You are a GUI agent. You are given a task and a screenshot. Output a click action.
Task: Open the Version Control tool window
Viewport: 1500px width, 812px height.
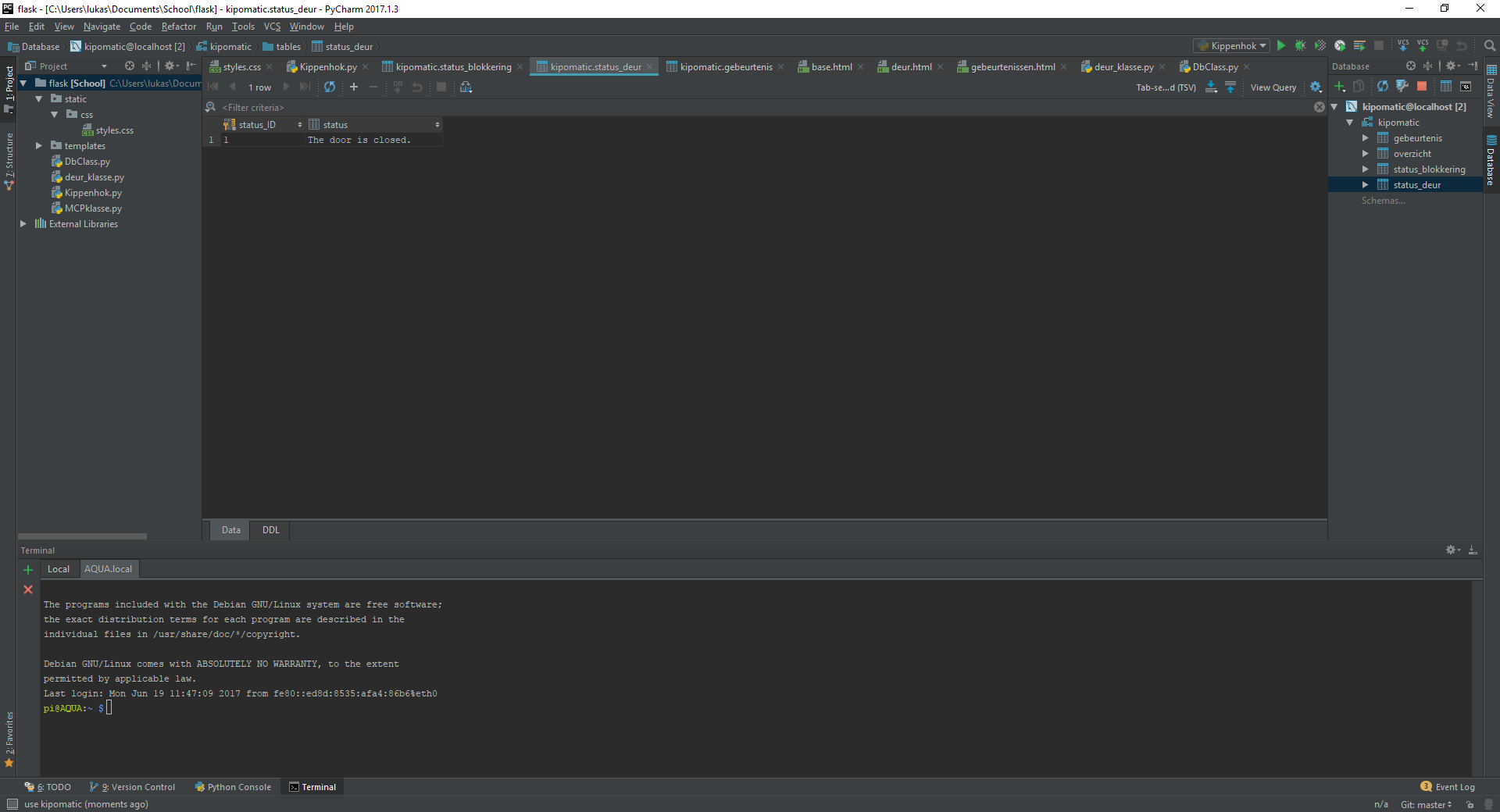132,787
